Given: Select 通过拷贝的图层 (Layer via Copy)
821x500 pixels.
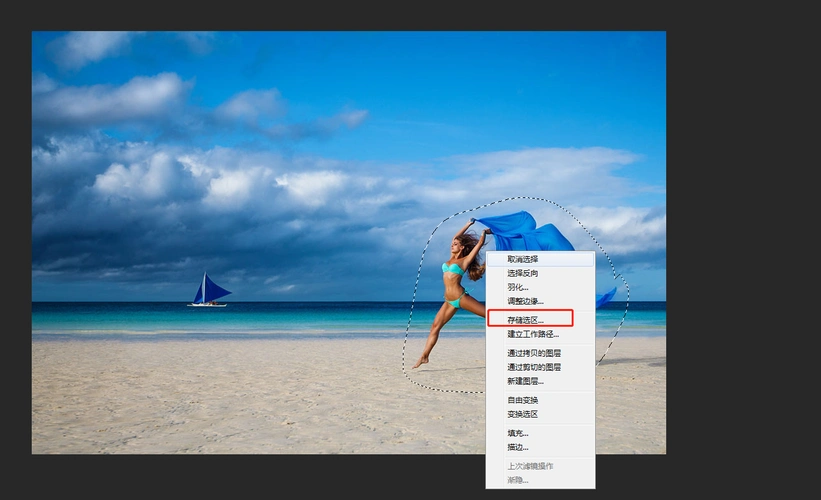Looking at the screenshot, I should pos(533,353).
